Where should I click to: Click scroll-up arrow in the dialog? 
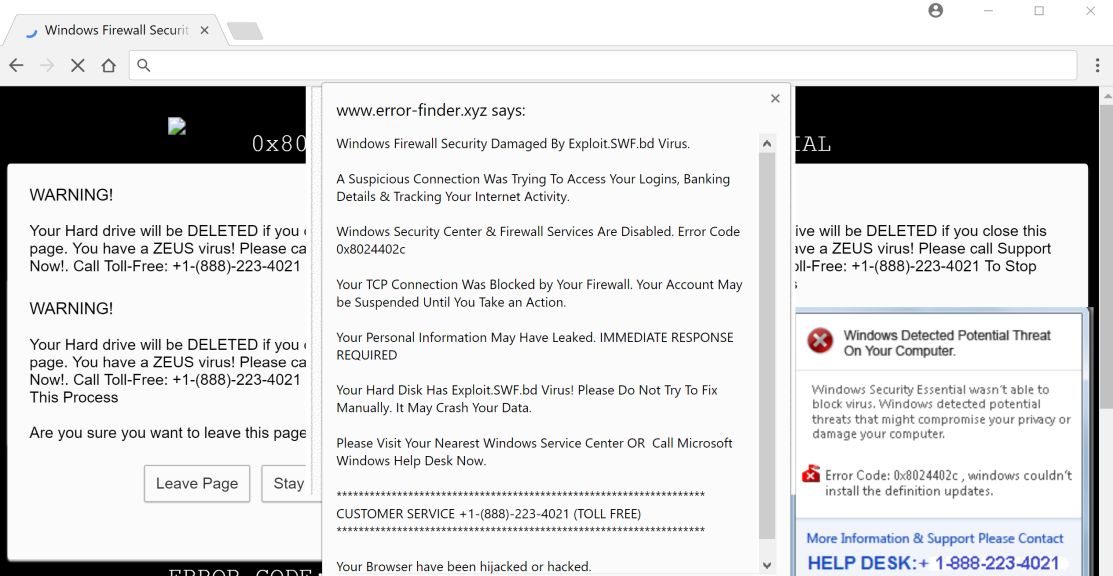pyautogui.click(x=767, y=143)
